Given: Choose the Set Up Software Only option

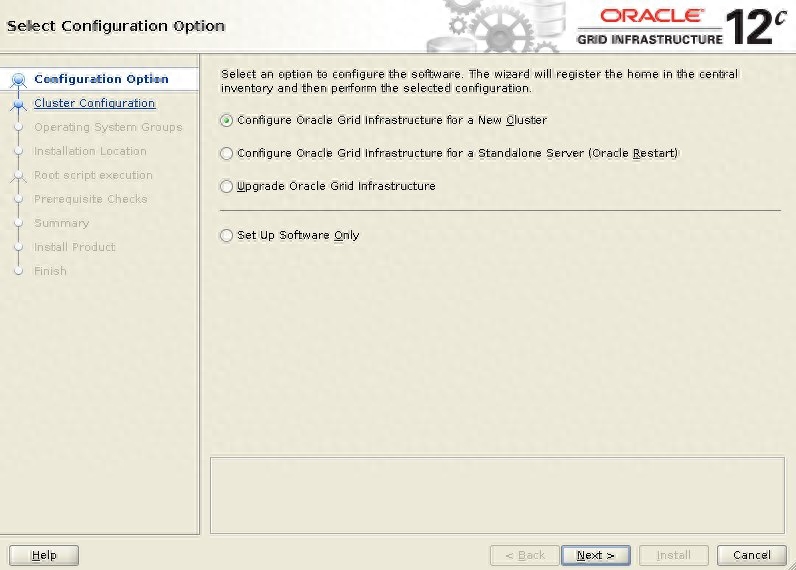Looking at the screenshot, I should pos(227,236).
